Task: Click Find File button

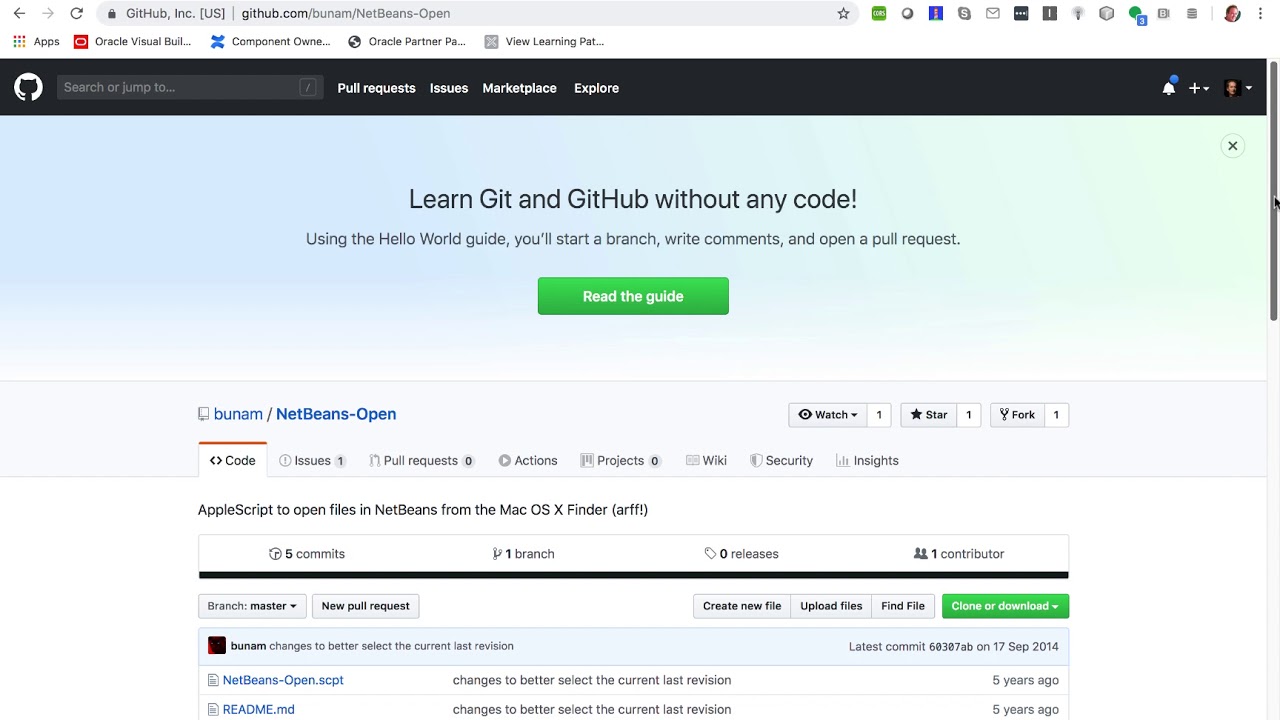Action: tap(903, 606)
